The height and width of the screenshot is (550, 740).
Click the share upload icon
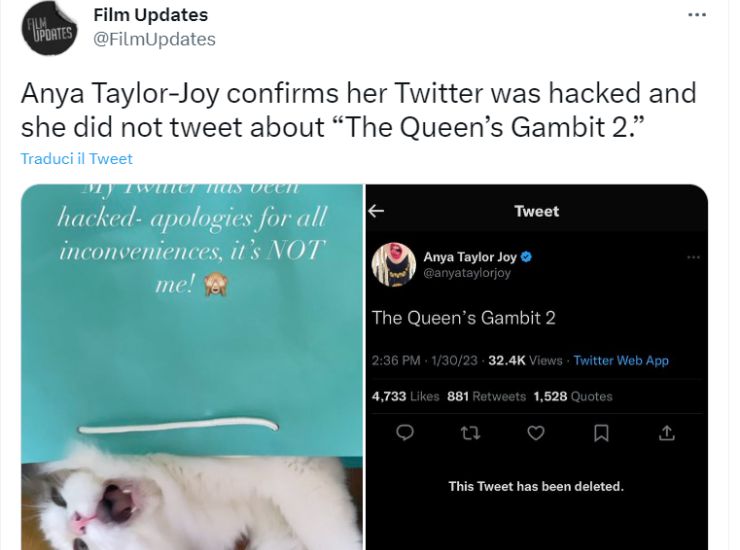pyautogui.click(x=667, y=432)
